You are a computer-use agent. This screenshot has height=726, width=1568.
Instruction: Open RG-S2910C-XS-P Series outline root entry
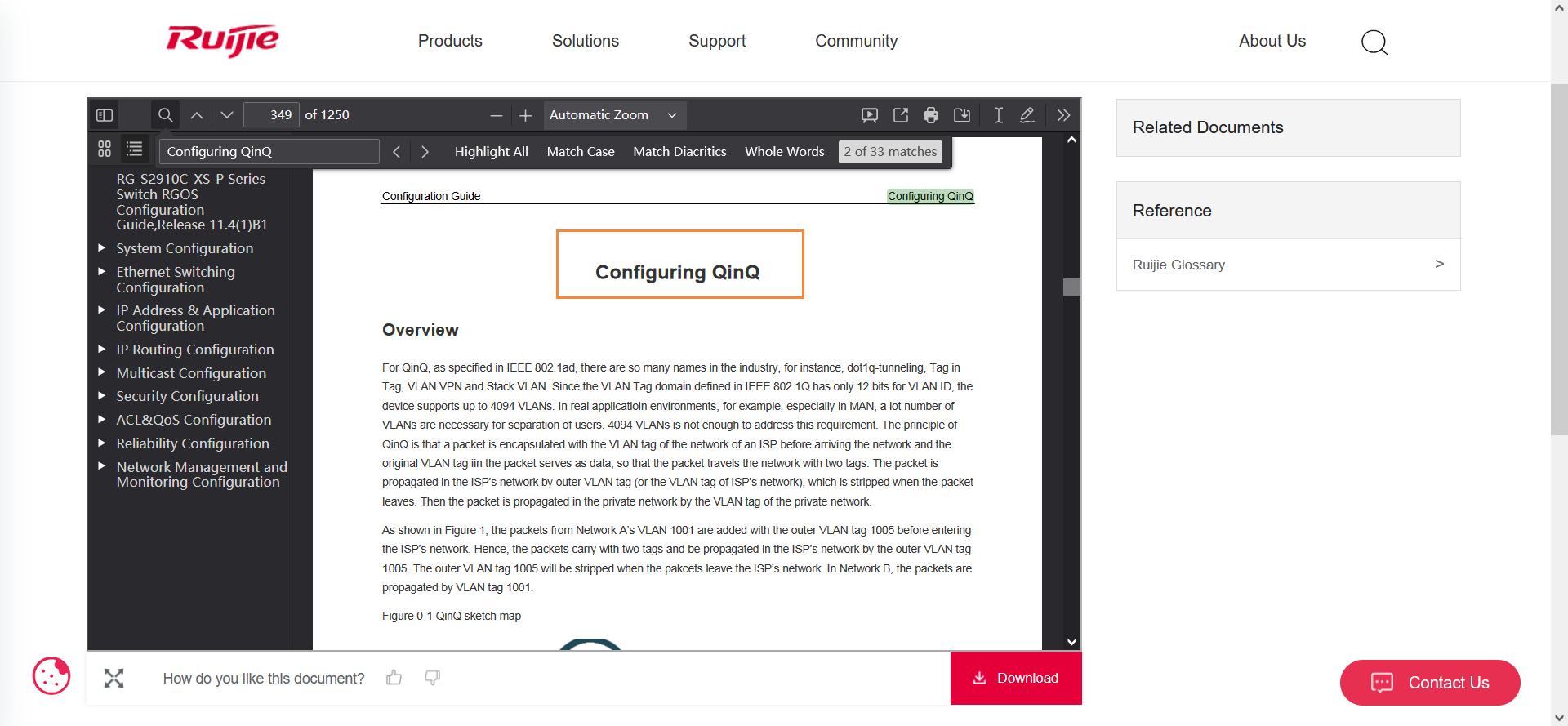pos(192,202)
